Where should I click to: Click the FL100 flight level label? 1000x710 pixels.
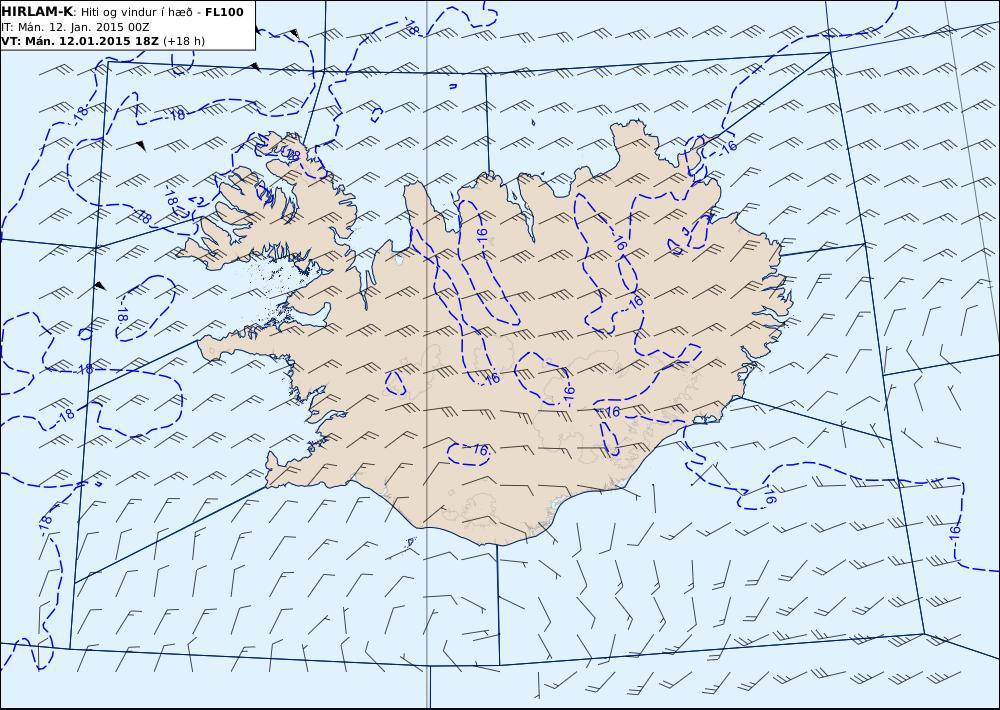[224, 12]
